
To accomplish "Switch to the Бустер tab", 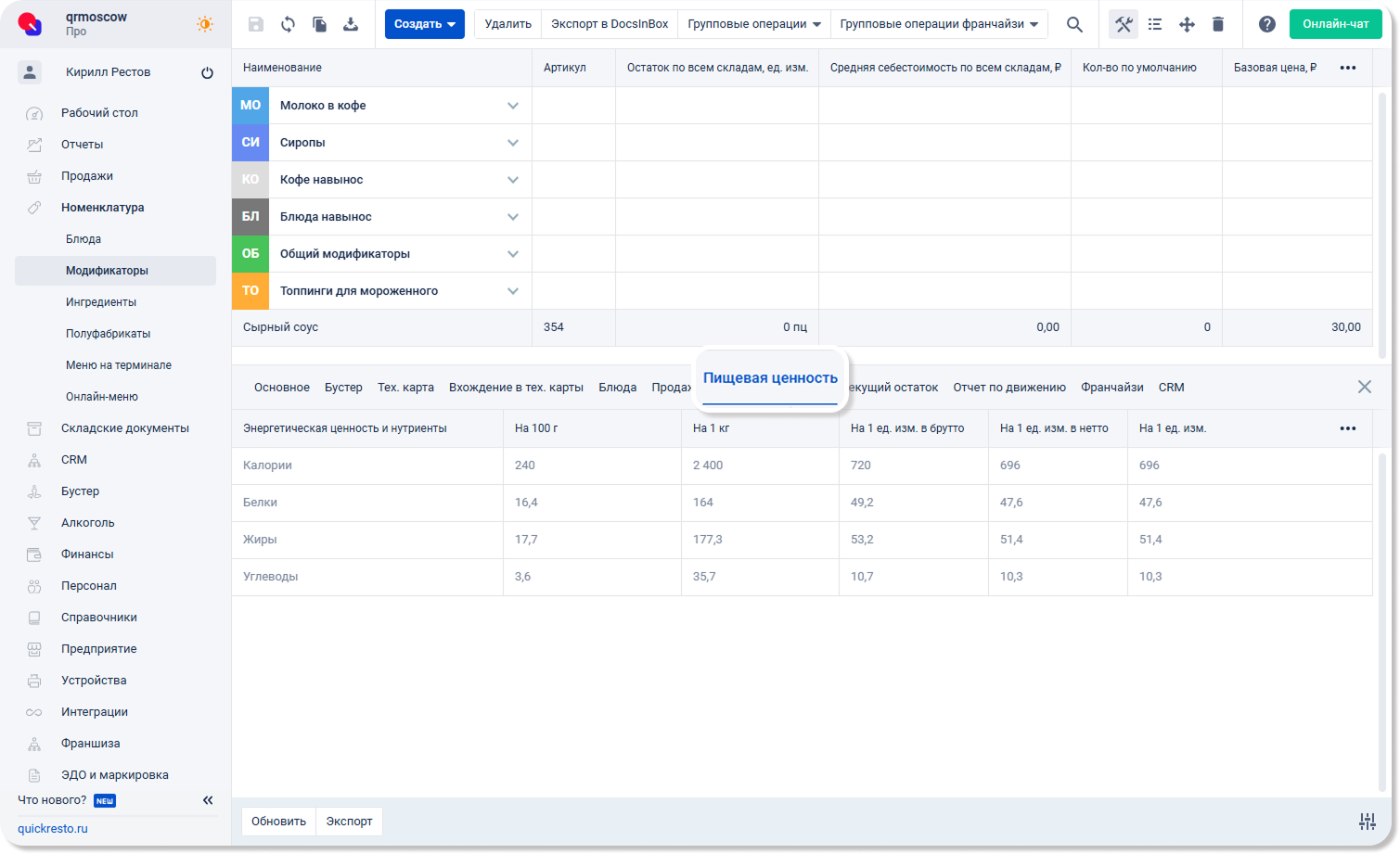I will [343, 388].
